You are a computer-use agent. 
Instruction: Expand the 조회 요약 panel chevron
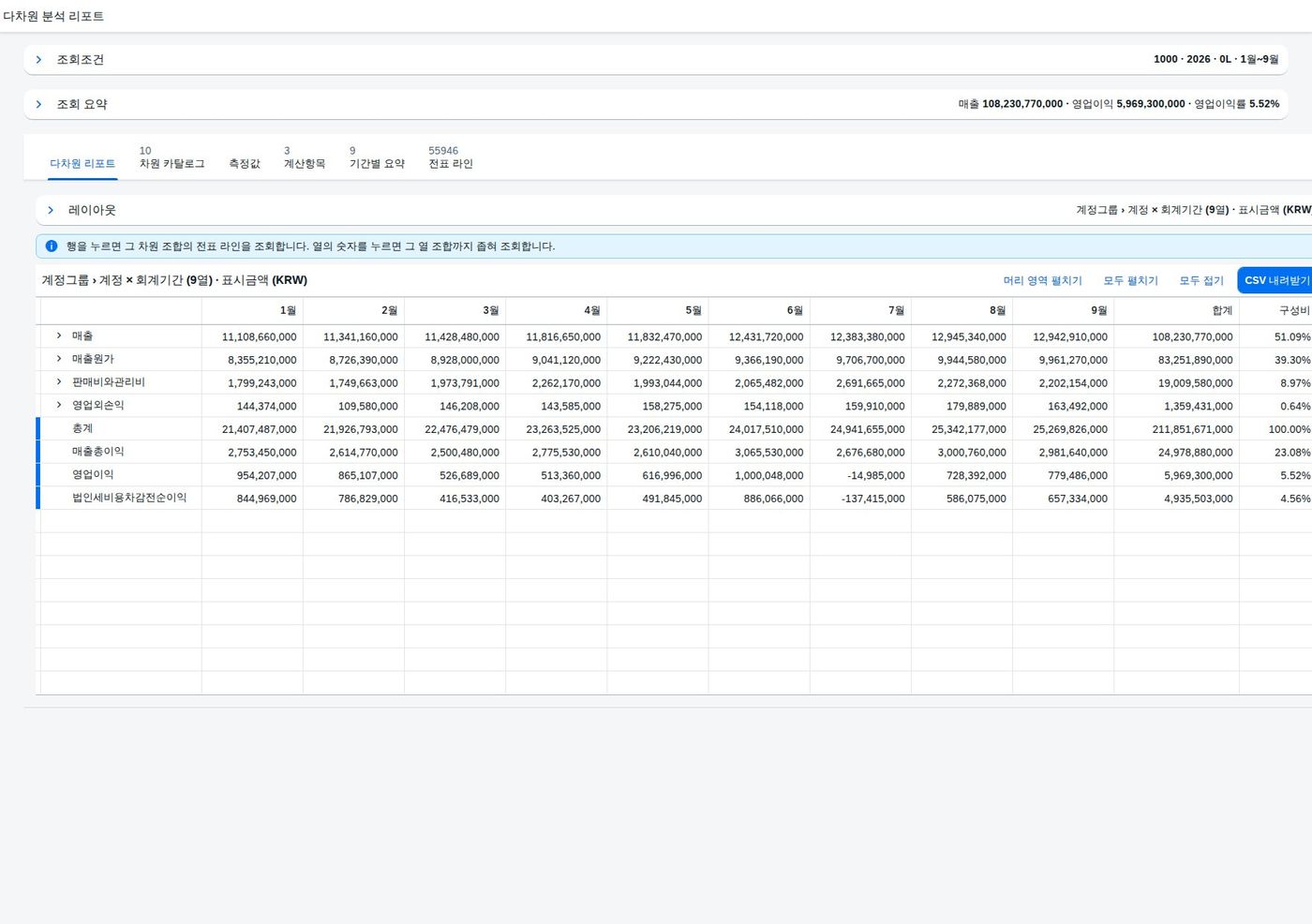tap(38, 105)
